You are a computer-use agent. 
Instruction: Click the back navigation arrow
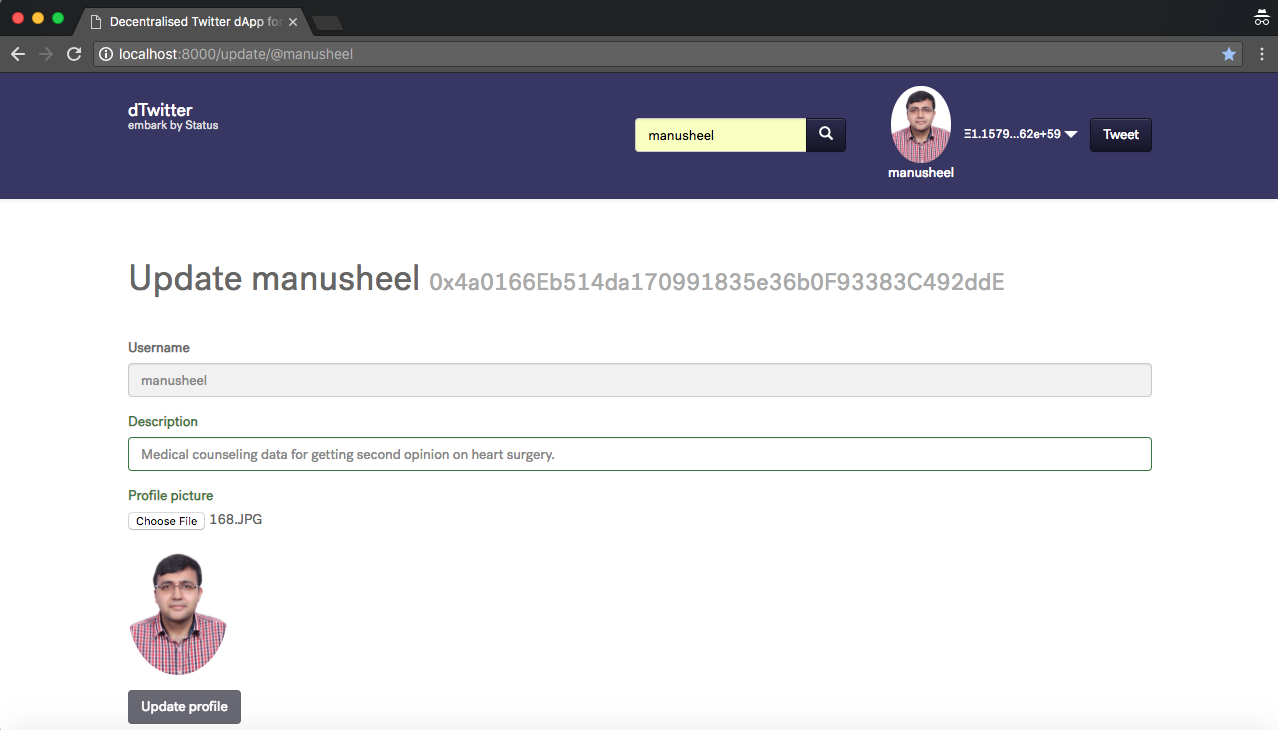(17, 53)
